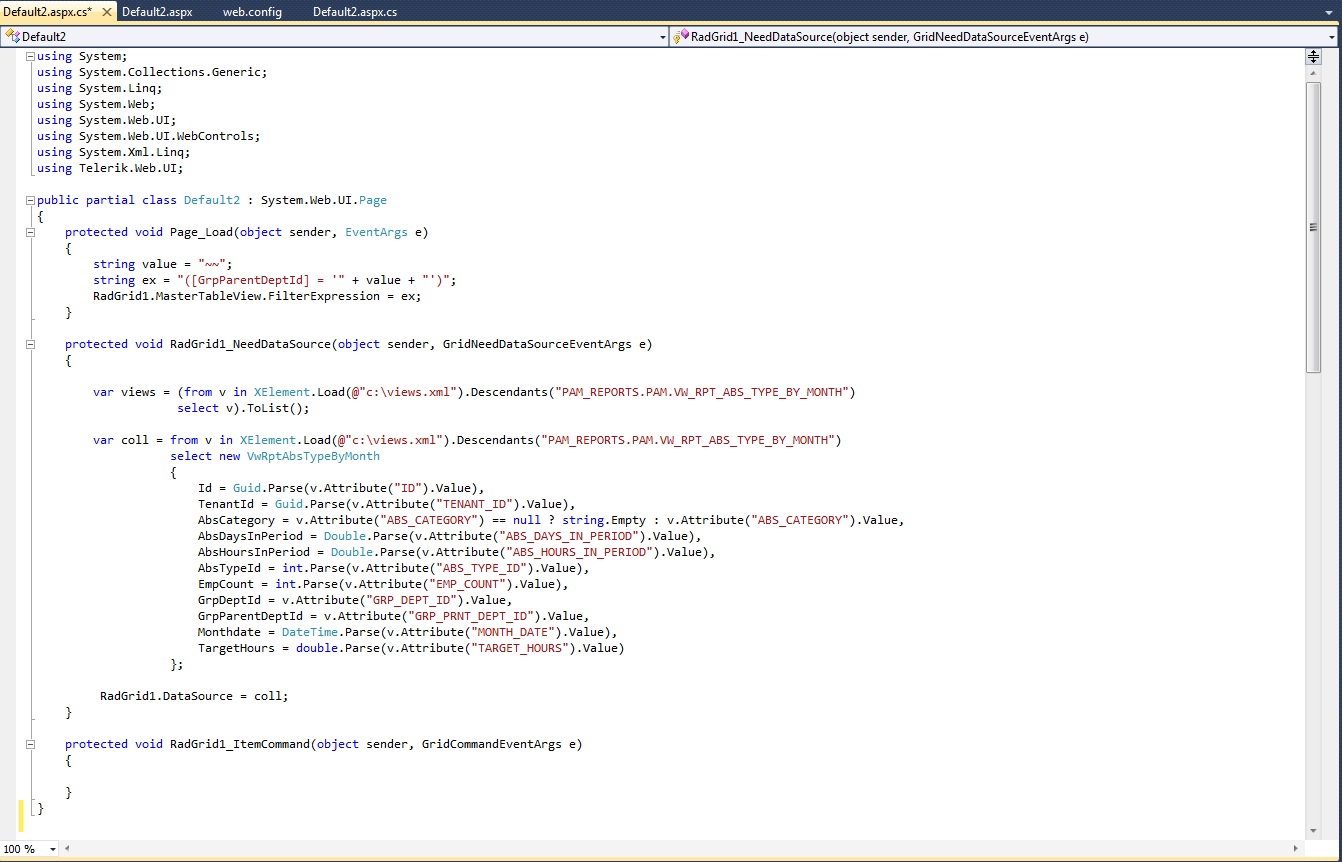1342x862 pixels.
Task: Click 'using System.Collections.Generic;' line
Action: point(152,72)
